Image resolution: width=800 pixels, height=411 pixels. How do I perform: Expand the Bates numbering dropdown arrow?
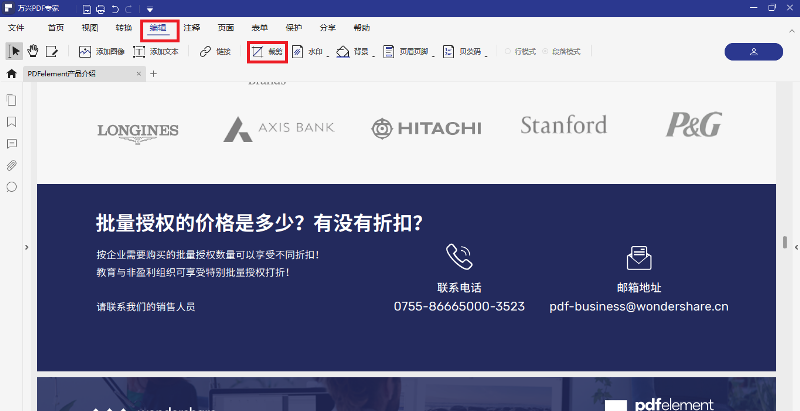486,55
